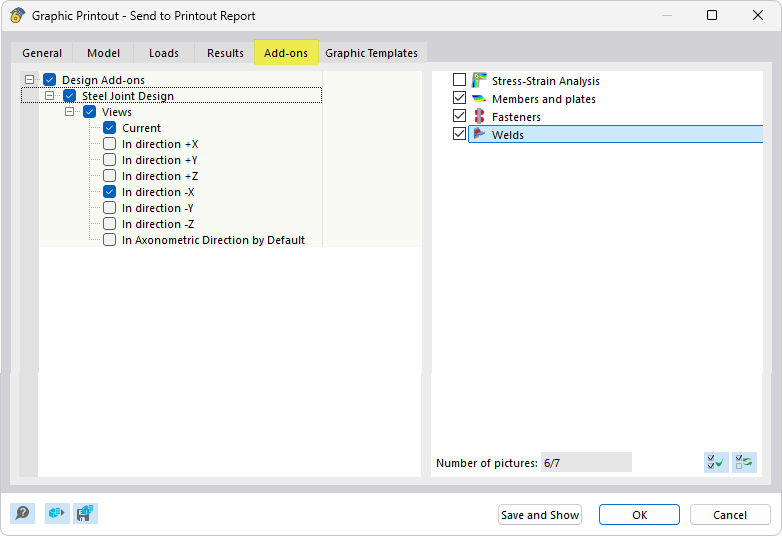782x536 pixels.
Task: Click the Cancel button
Action: coord(729,515)
